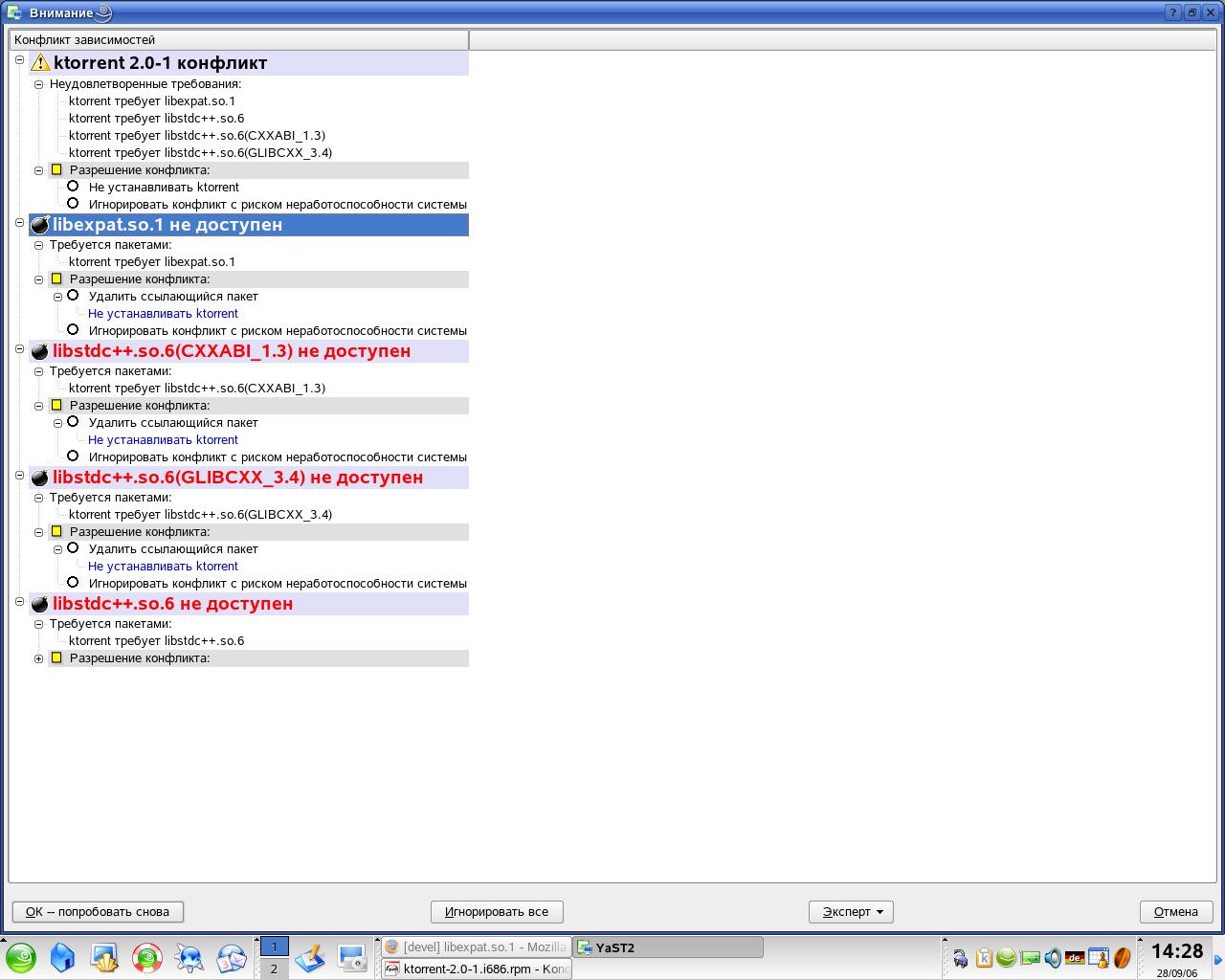The height and width of the screenshot is (980, 1225).
Task: Click the green SUSE updater tray icon
Action: point(1006,957)
